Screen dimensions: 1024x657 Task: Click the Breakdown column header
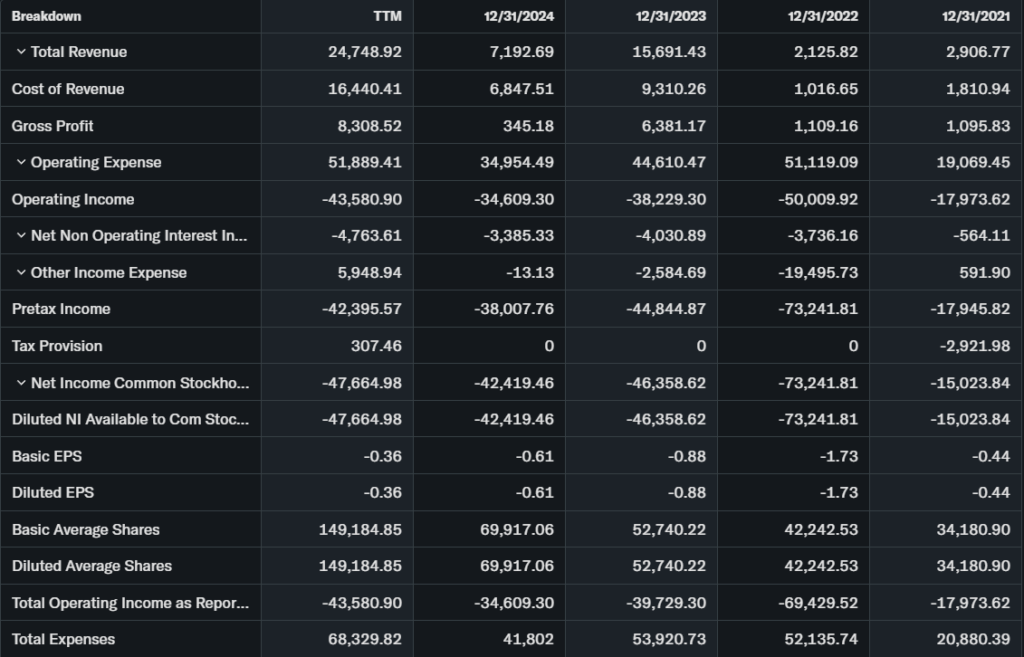point(47,16)
